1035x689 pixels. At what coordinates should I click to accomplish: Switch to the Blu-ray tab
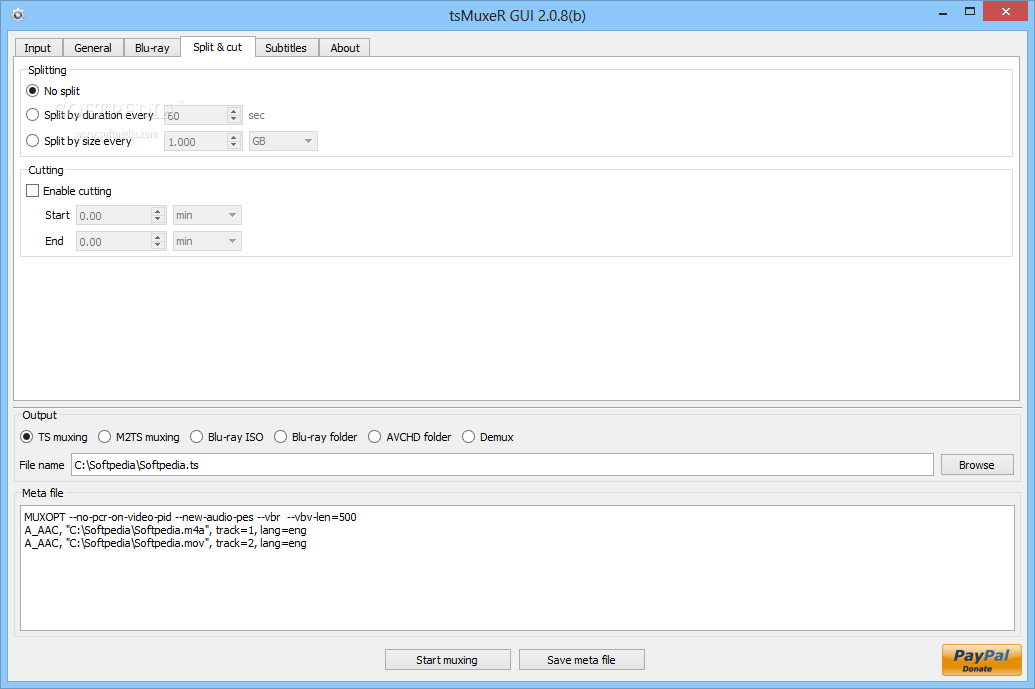pyautogui.click(x=152, y=48)
